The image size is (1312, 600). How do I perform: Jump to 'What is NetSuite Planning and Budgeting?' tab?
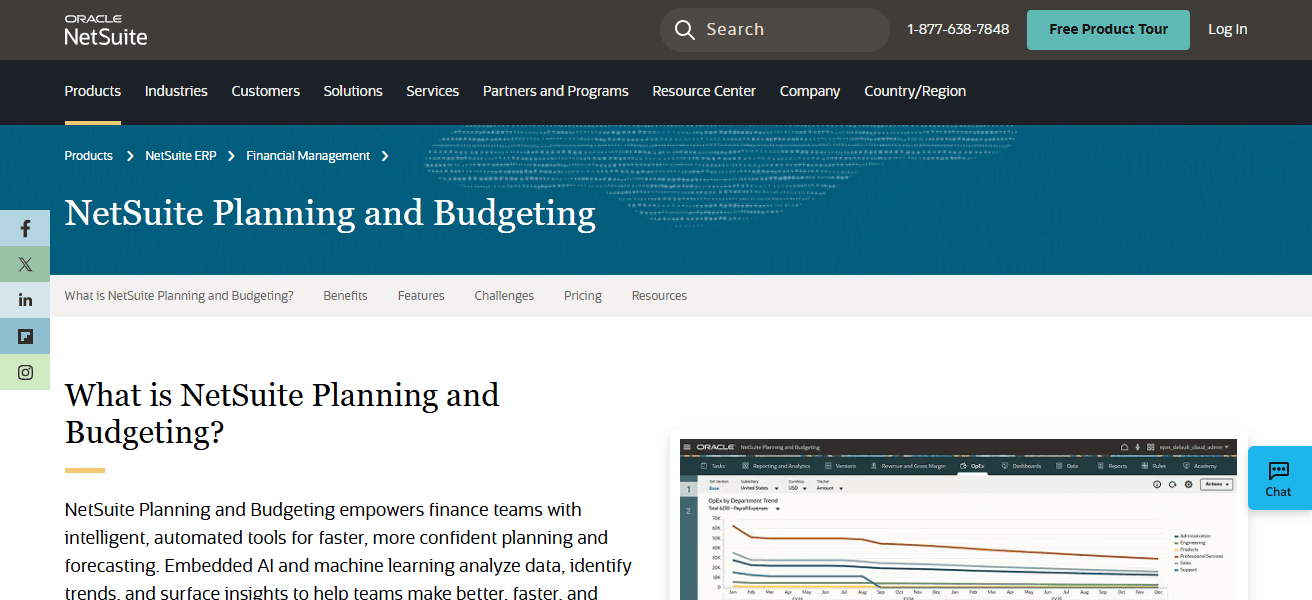pos(179,296)
